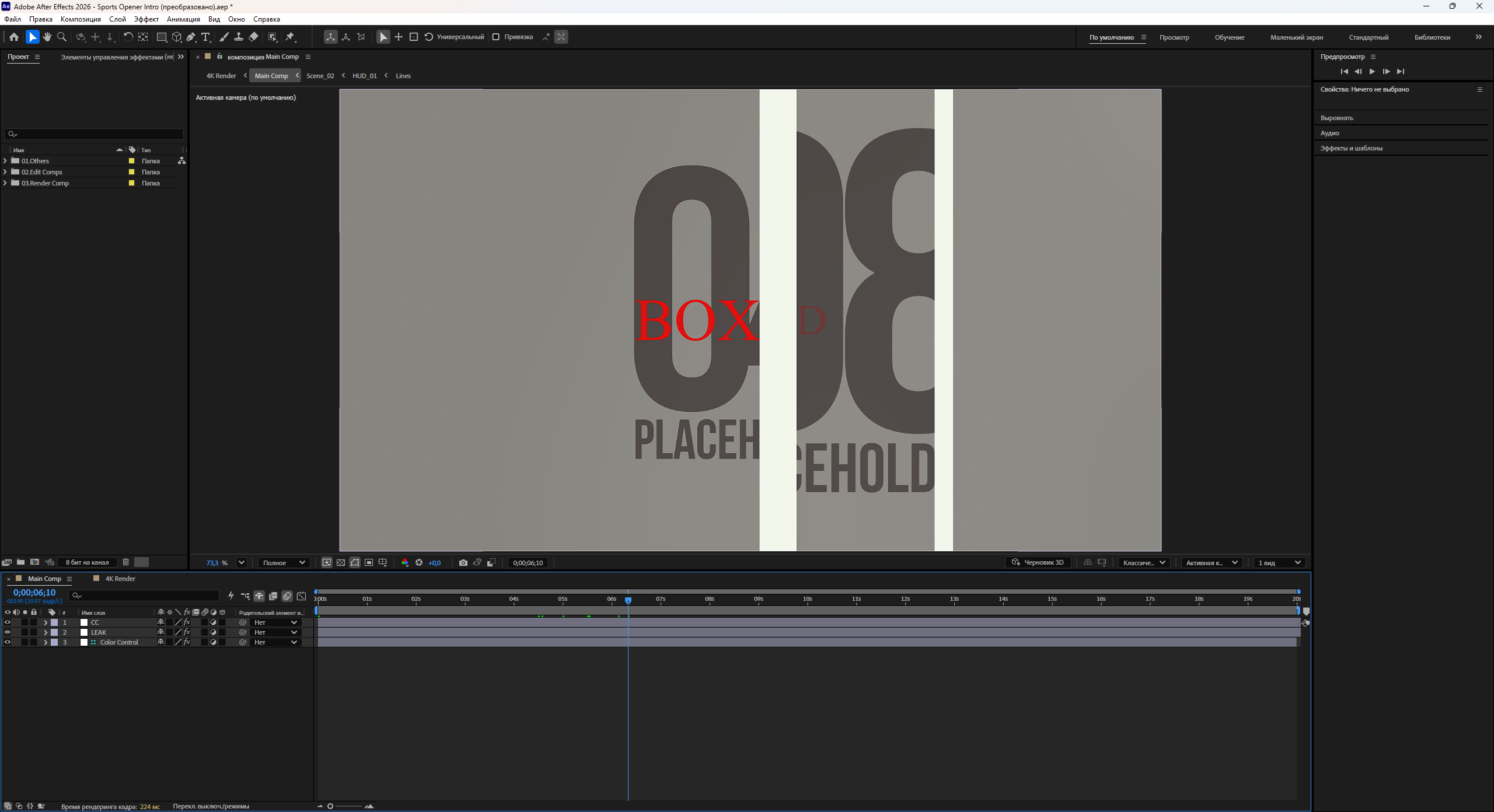Select the Pen tool

click(x=191, y=37)
